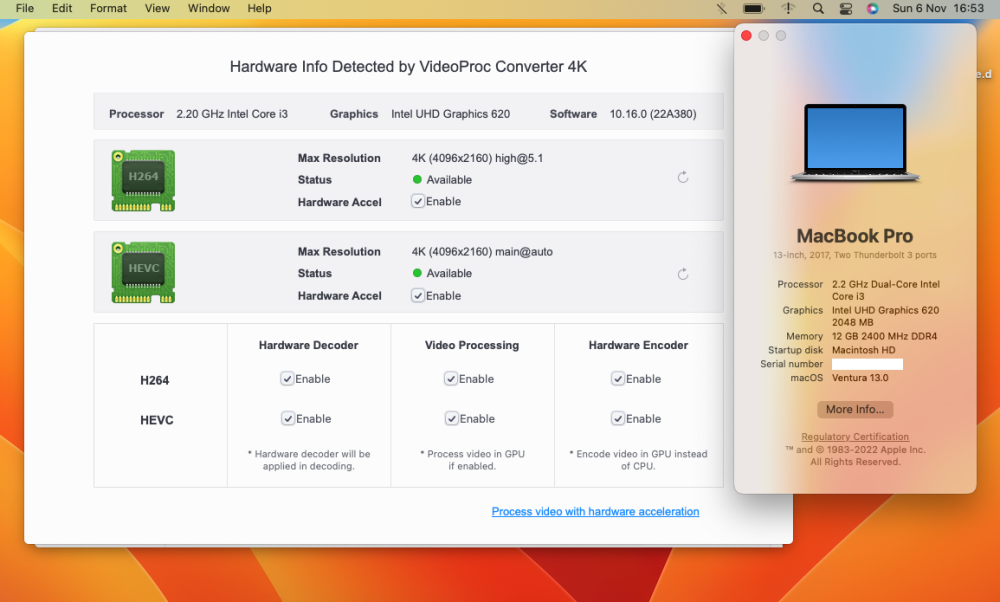Open Spotlight search in menu bar
This screenshot has height=602, width=1000.
tap(818, 8)
